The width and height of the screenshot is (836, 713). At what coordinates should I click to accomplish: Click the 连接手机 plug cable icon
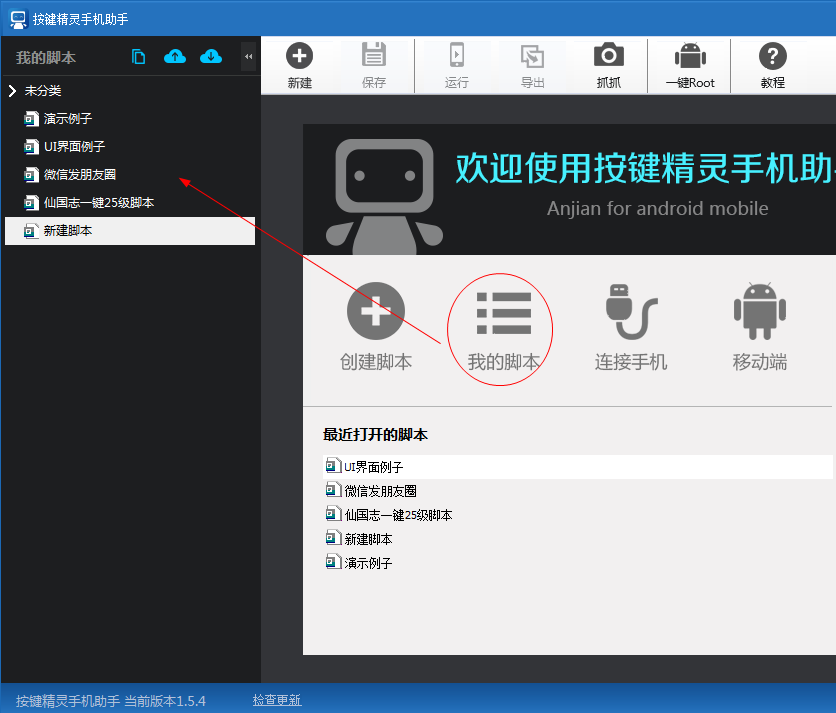[631, 311]
